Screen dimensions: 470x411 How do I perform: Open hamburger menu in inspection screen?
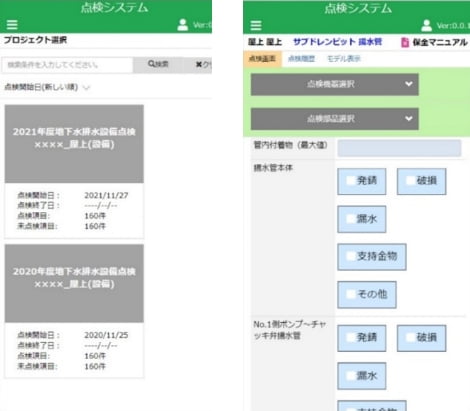tap(256, 26)
